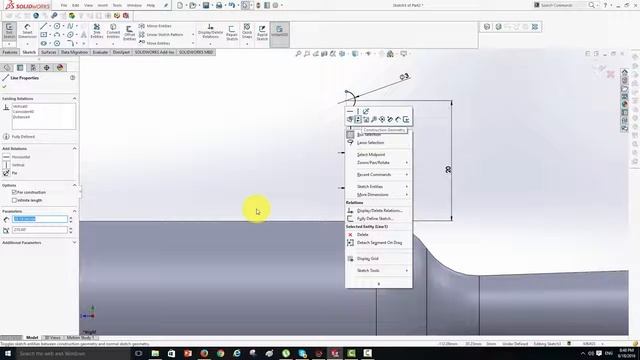Image resolution: width=640 pixels, height=360 pixels.
Task: Click the Mirror Entities command
Action: 155,26
